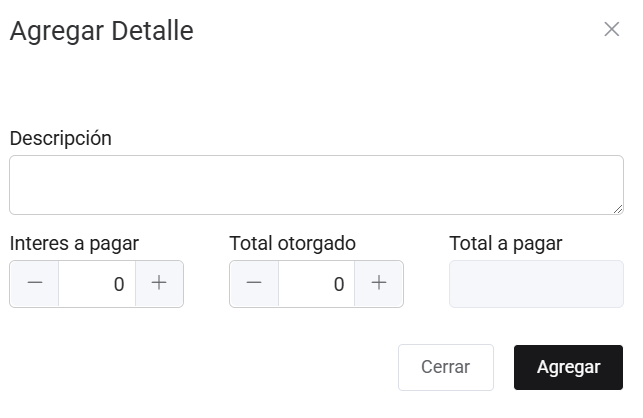Viewport: 643px width, 418px height.
Task: Decrease the Total otorgado value
Action: click(254, 284)
